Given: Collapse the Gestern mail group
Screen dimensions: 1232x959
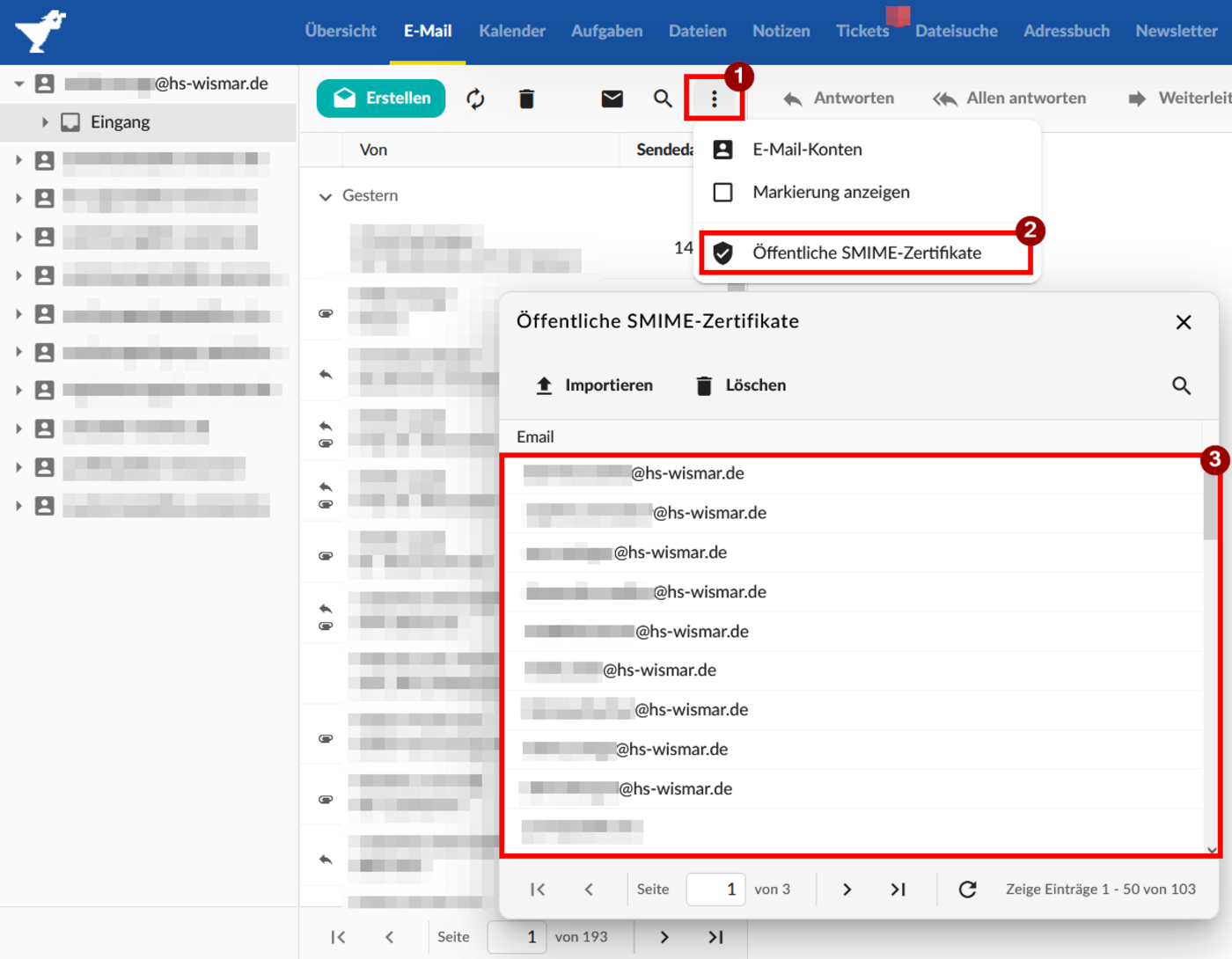Looking at the screenshot, I should tap(326, 196).
